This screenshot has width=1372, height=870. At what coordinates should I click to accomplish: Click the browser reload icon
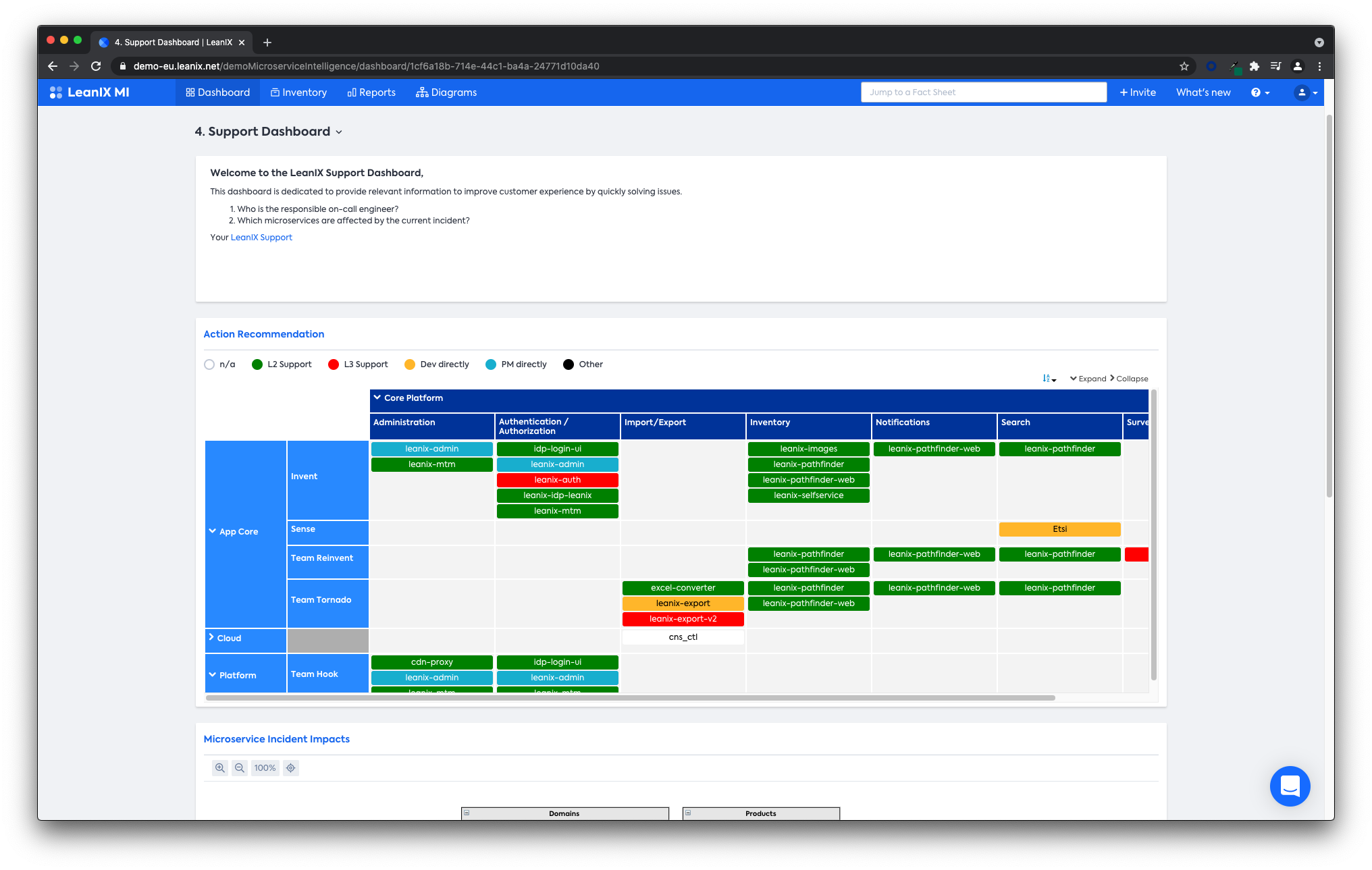coord(96,66)
